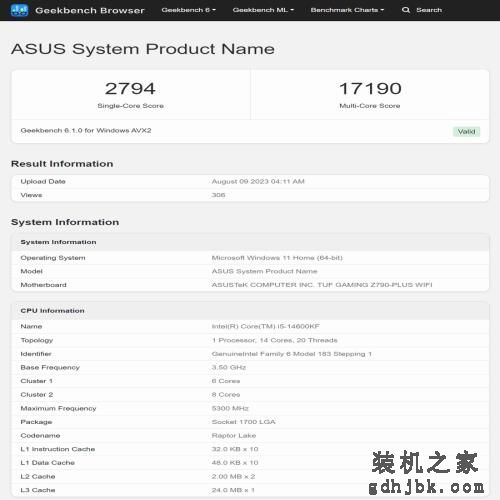Open the Search link in navbar
500x500 pixels.
click(429, 10)
